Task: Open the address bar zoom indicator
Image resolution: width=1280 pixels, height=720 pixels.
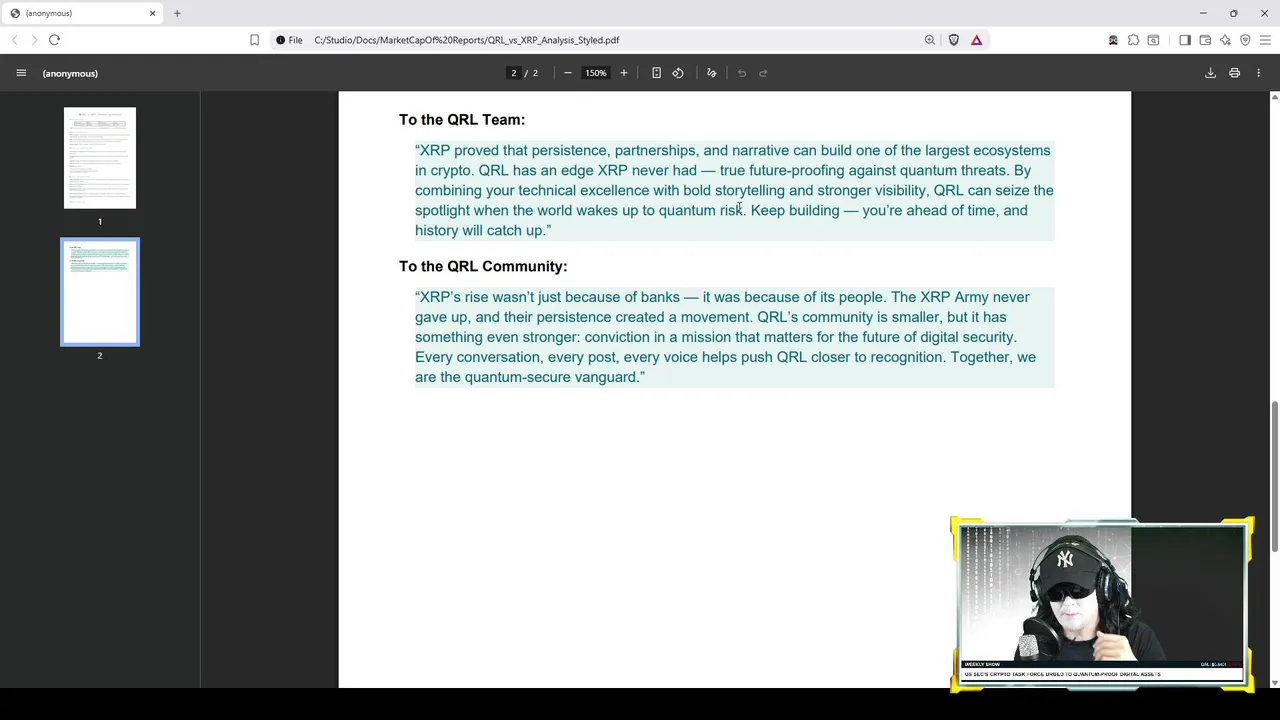Action: click(930, 40)
